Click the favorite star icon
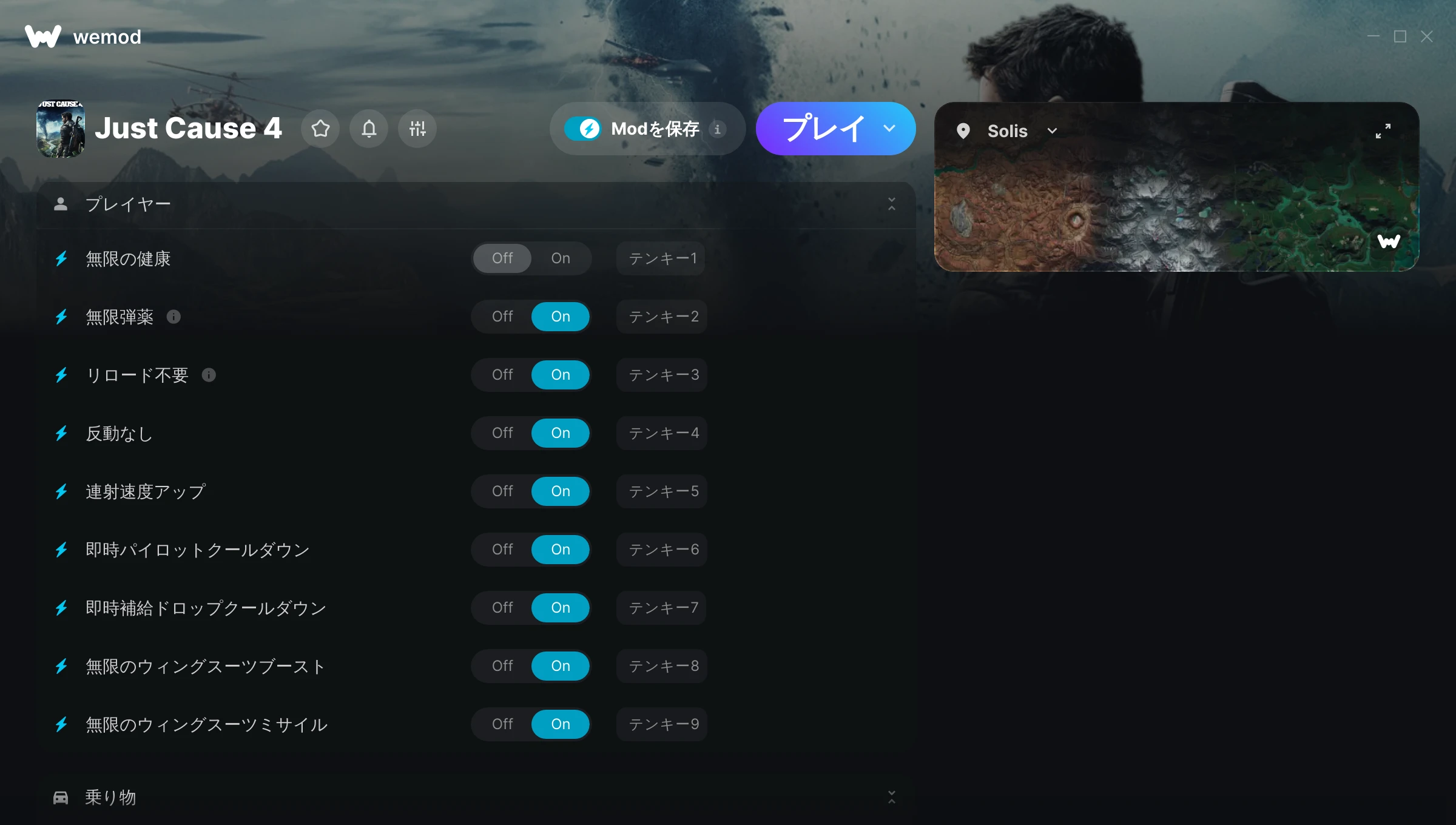The height and width of the screenshot is (825, 1456). [x=320, y=129]
